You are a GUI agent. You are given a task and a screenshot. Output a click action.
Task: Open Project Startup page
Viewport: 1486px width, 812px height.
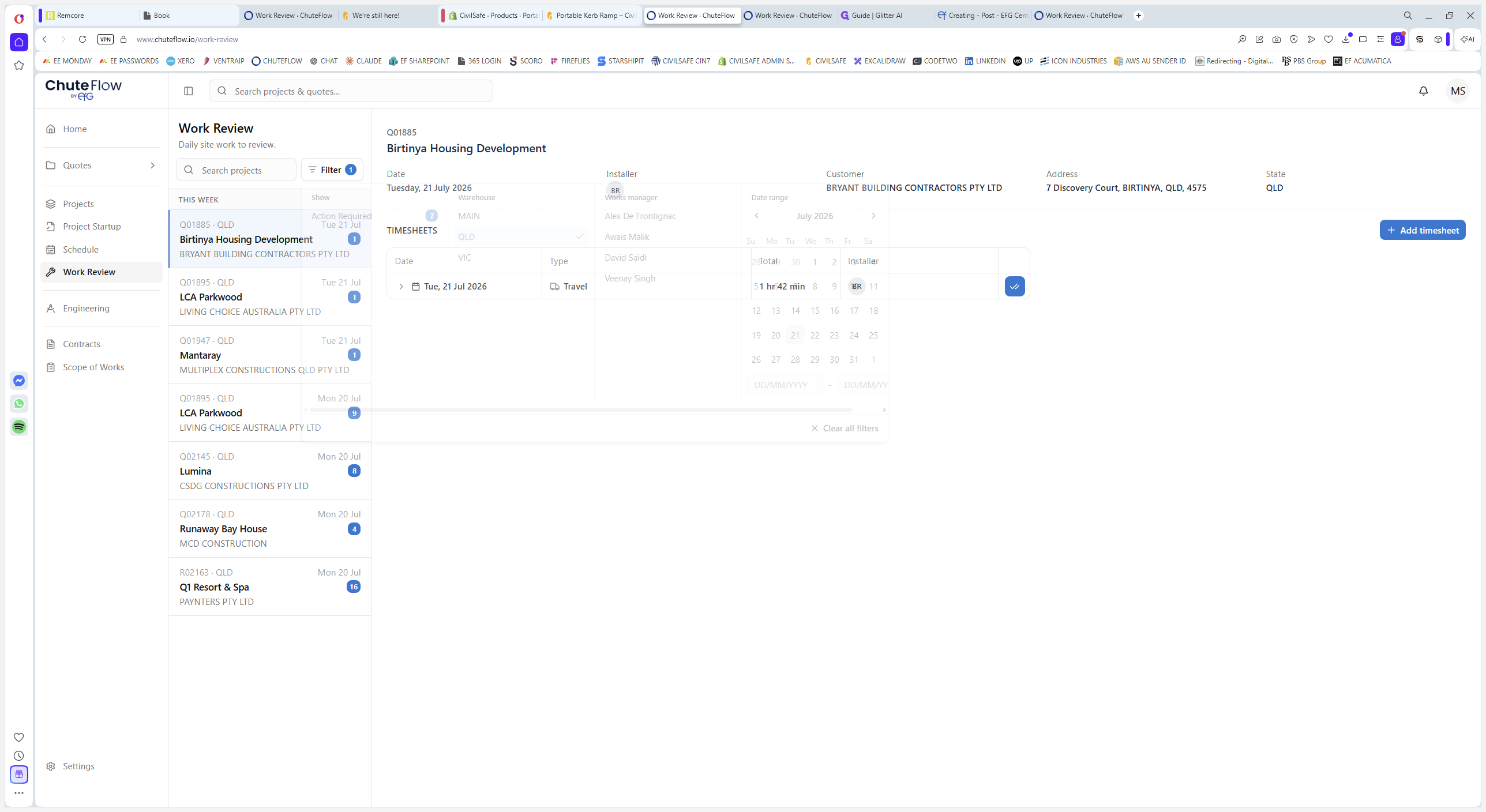click(x=102, y=227)
